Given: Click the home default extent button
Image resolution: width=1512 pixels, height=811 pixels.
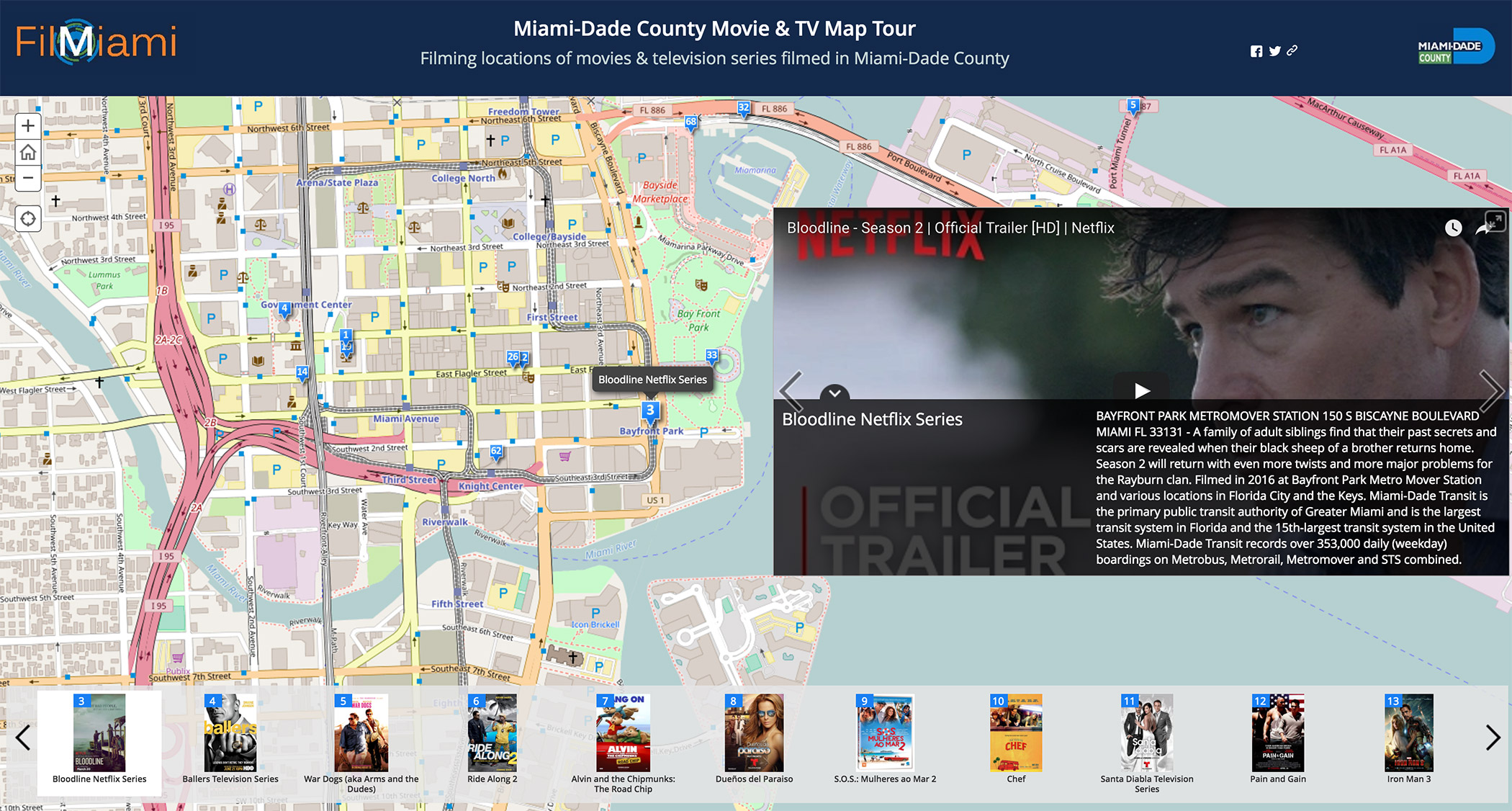Looking at the screenshot, I should tap(27, 152).
